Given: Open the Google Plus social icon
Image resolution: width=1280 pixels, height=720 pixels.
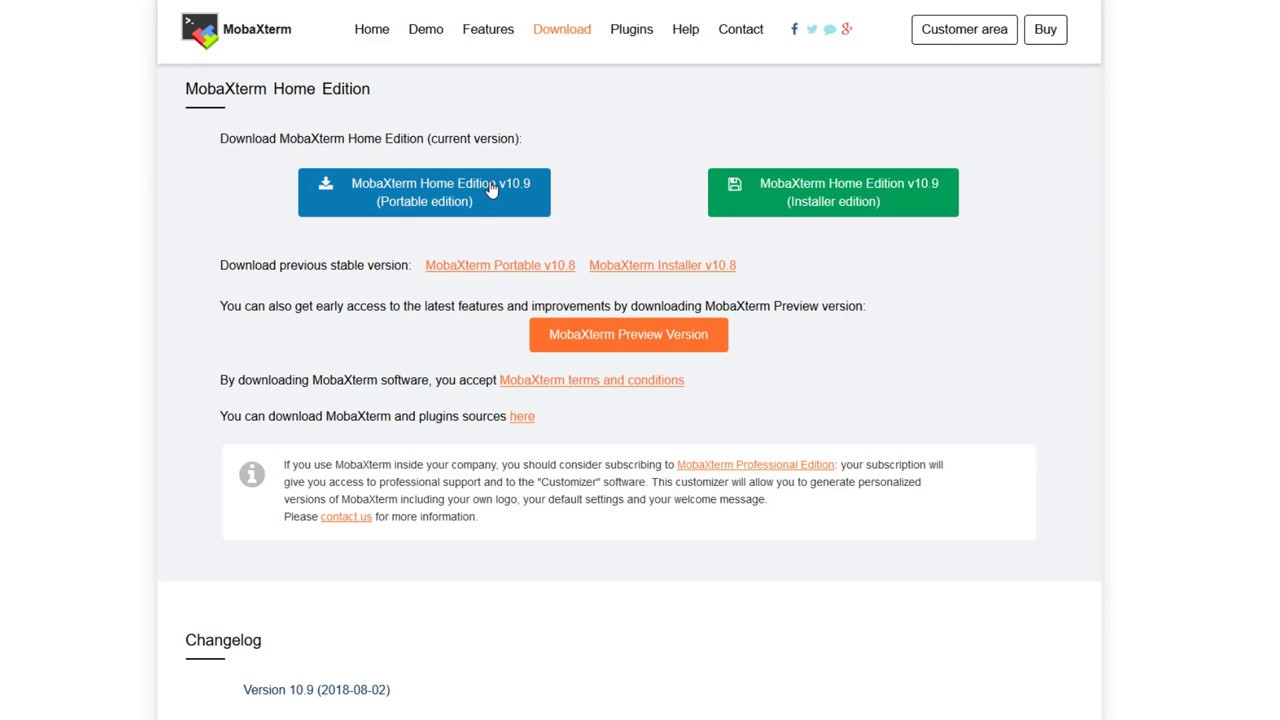Looking at the screenshot, I should [x=847, y=29].
